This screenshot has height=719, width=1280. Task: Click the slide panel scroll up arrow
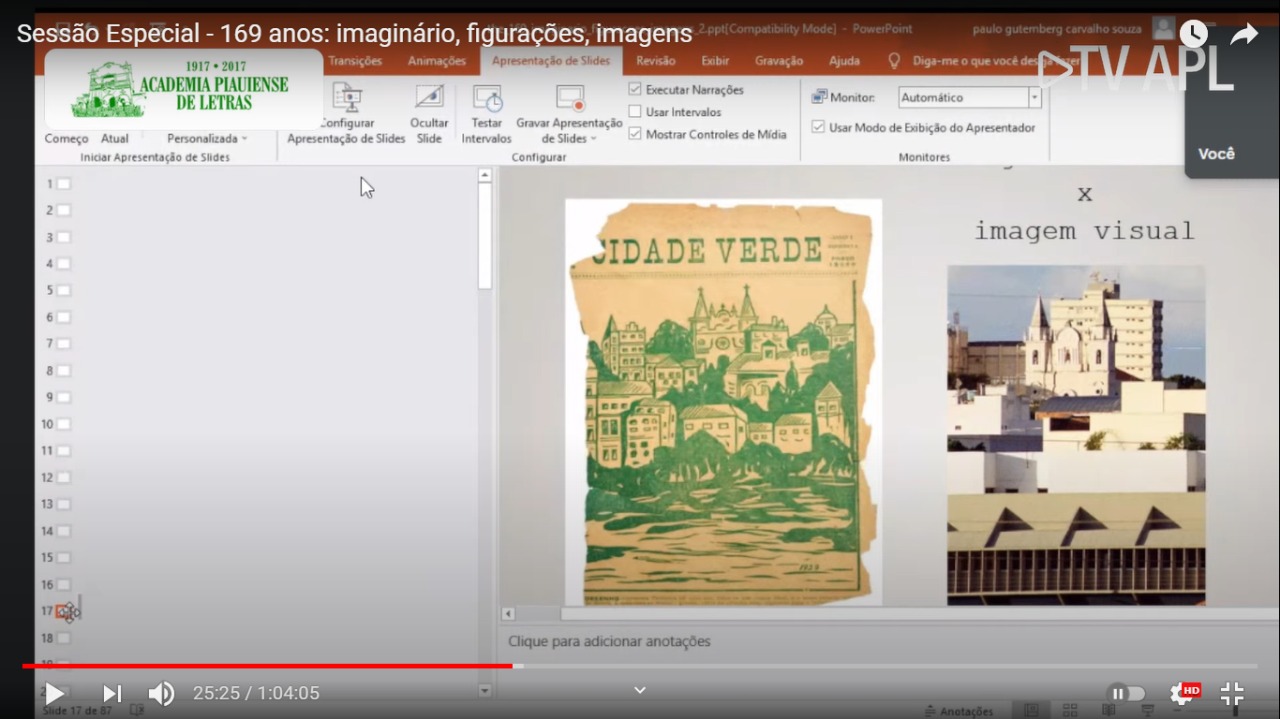coord(485,175)
